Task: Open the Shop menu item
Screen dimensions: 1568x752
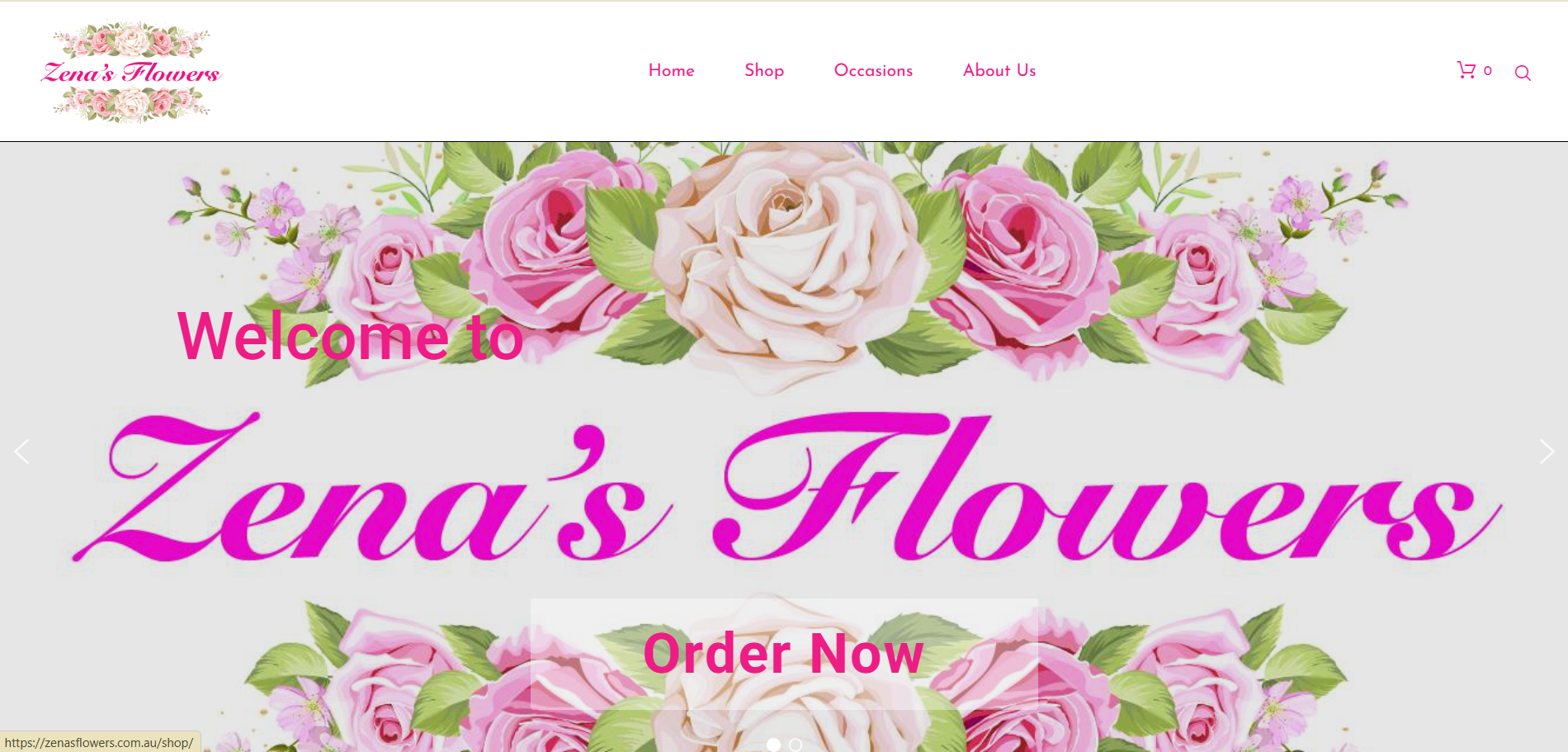Action: click(x=764, y=70)
